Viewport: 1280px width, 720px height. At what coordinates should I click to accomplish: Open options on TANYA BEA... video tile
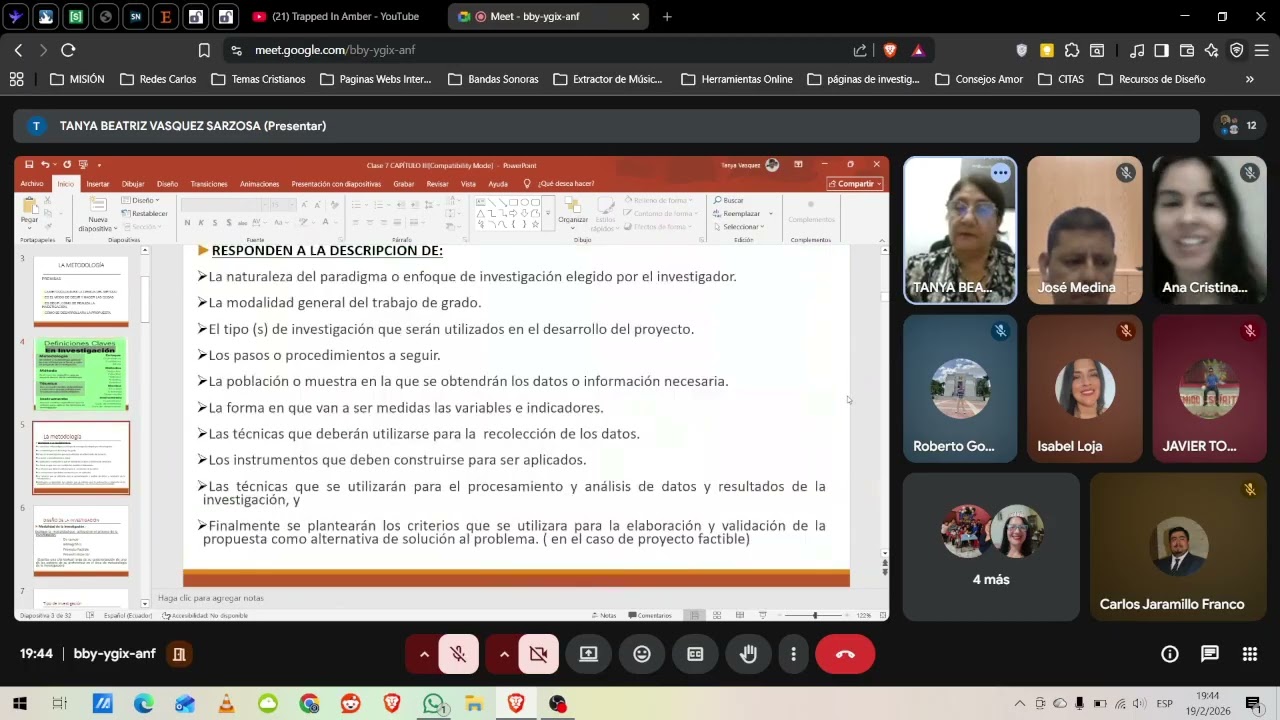tap(1000, 173)
